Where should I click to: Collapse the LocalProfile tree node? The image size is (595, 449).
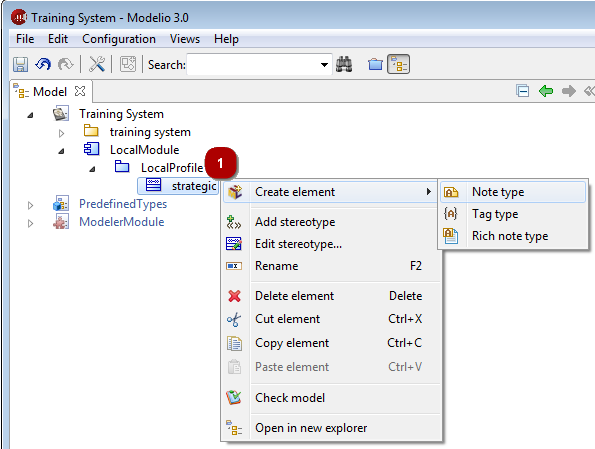point(92,169)
